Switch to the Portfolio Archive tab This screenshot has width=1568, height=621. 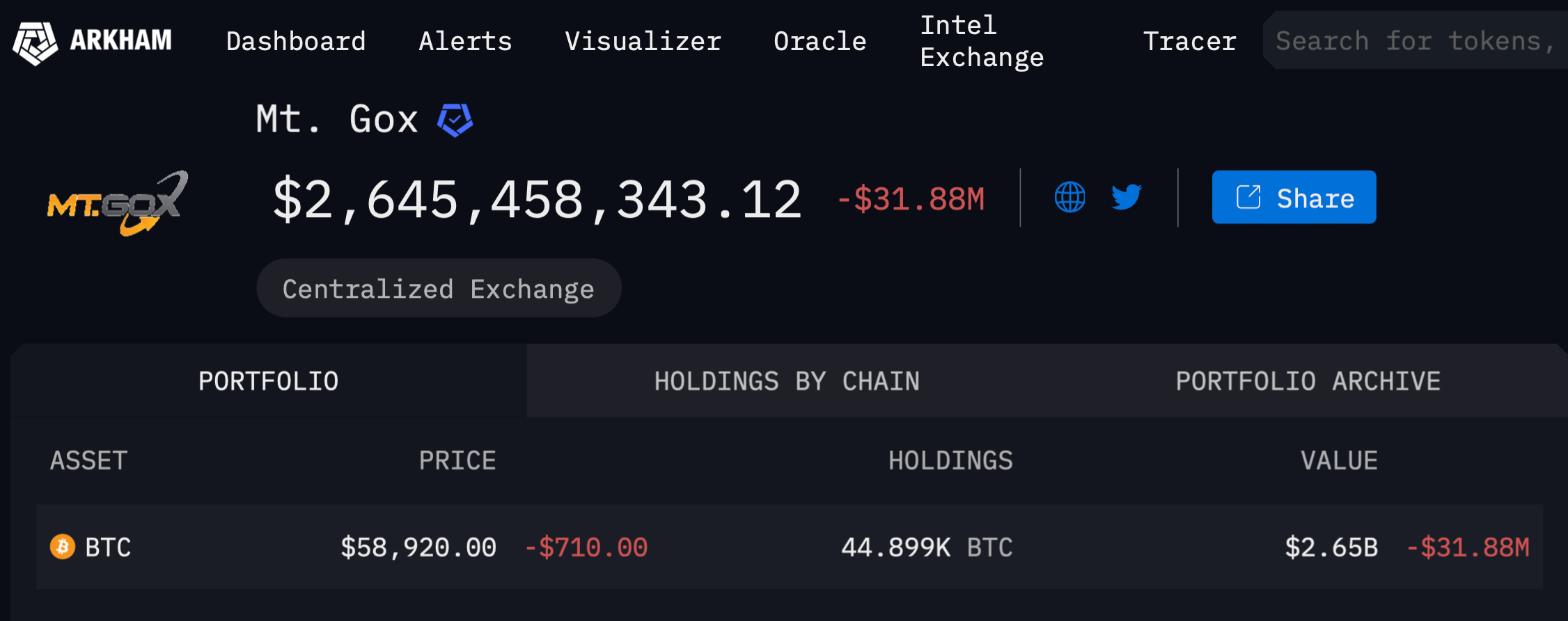click(1308, 382)
